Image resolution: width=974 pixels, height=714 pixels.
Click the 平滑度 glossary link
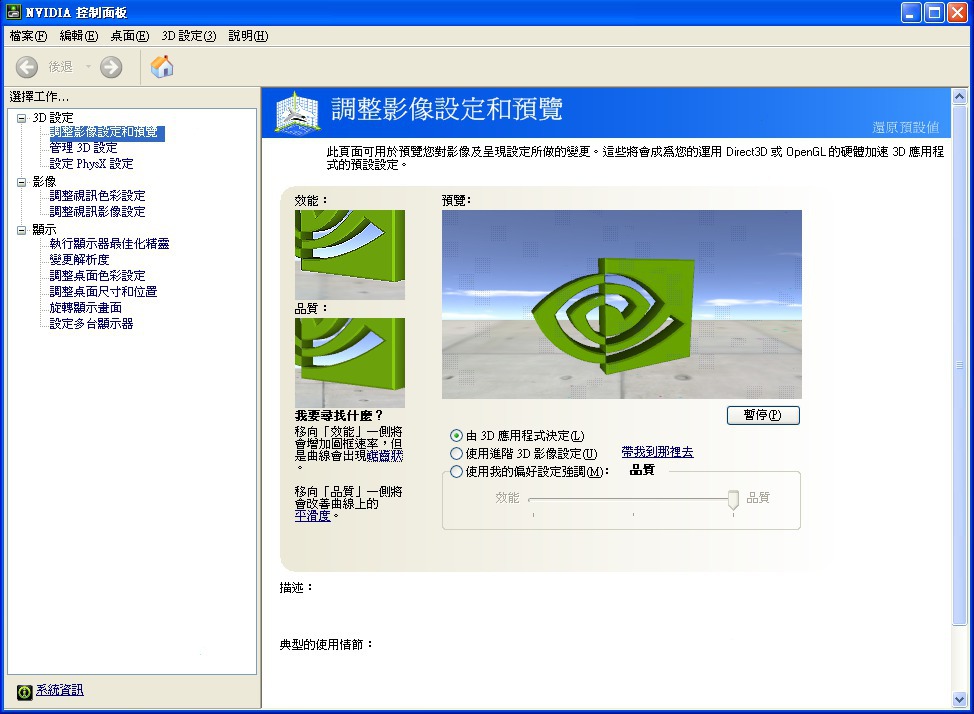pos(312,516)
